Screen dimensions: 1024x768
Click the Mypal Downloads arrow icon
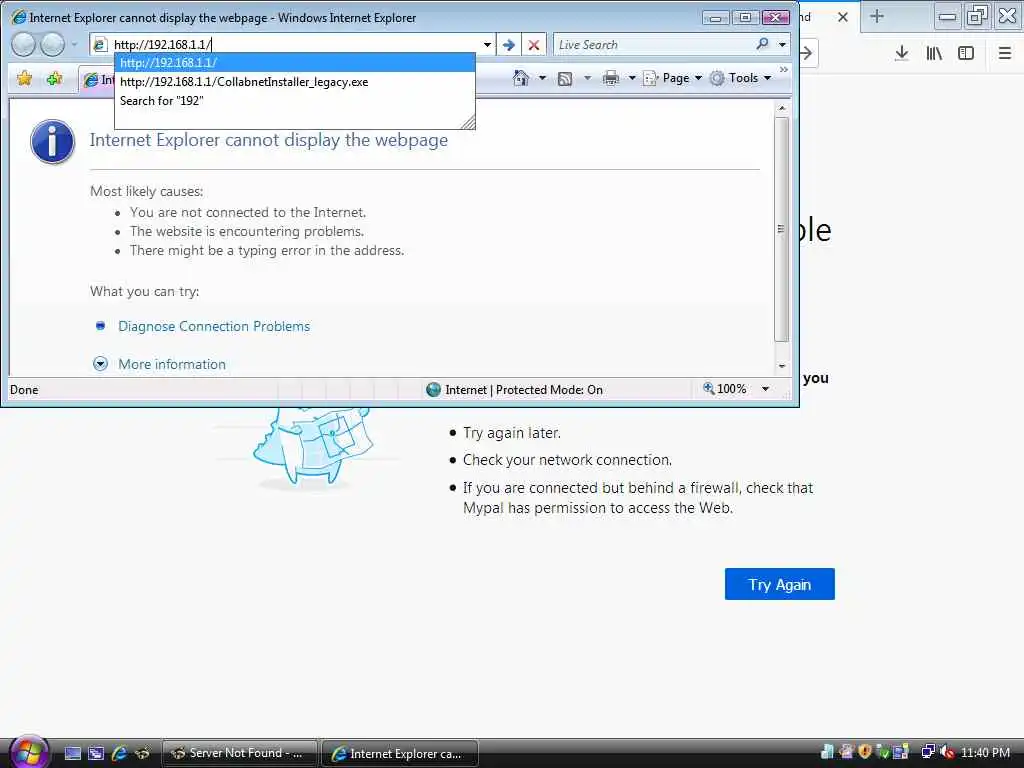pyautogui.click(x=902, y=53)
